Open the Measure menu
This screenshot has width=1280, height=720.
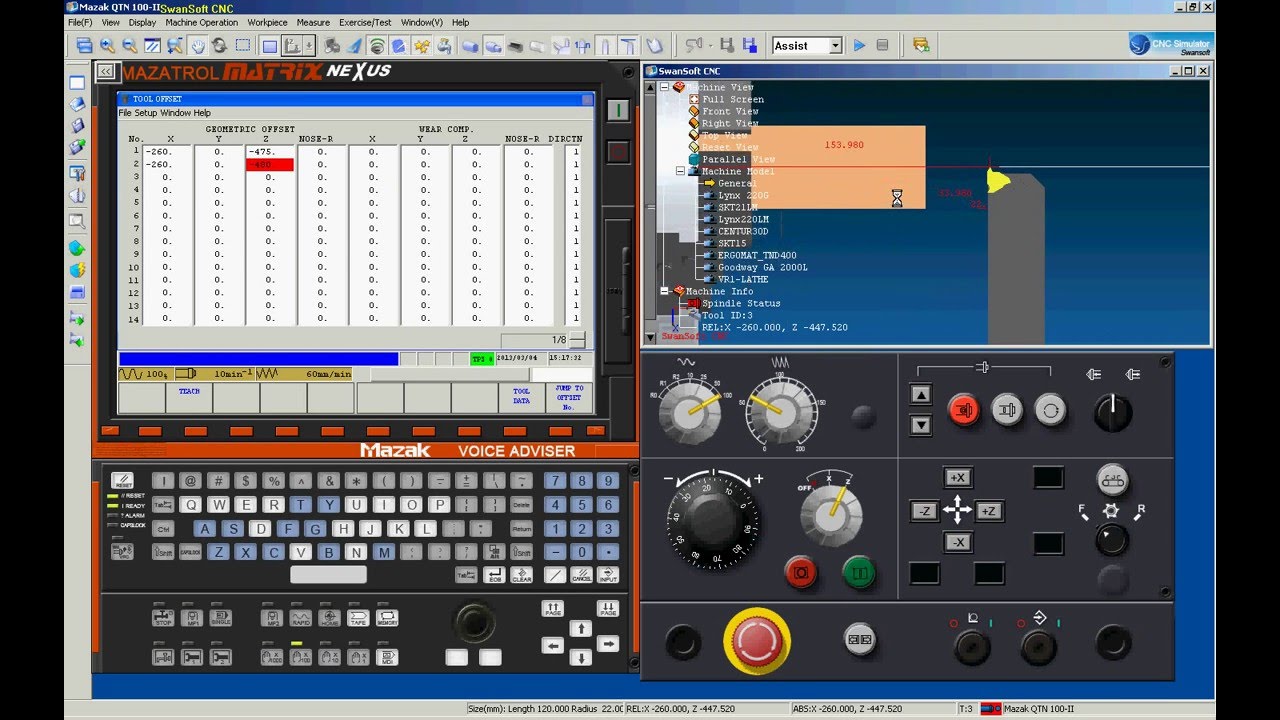313,22
